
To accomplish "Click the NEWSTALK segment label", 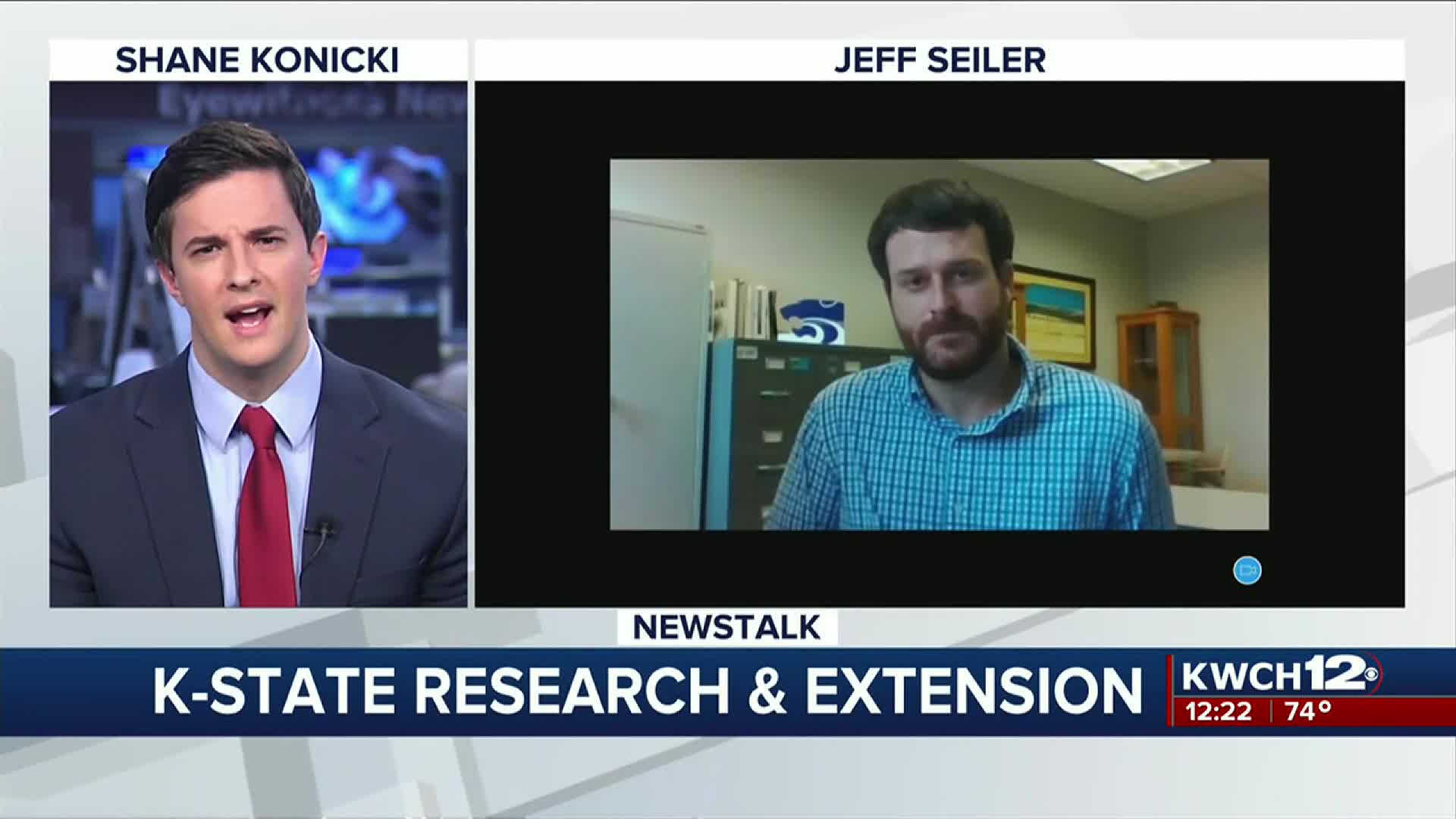I will (726, 627).
